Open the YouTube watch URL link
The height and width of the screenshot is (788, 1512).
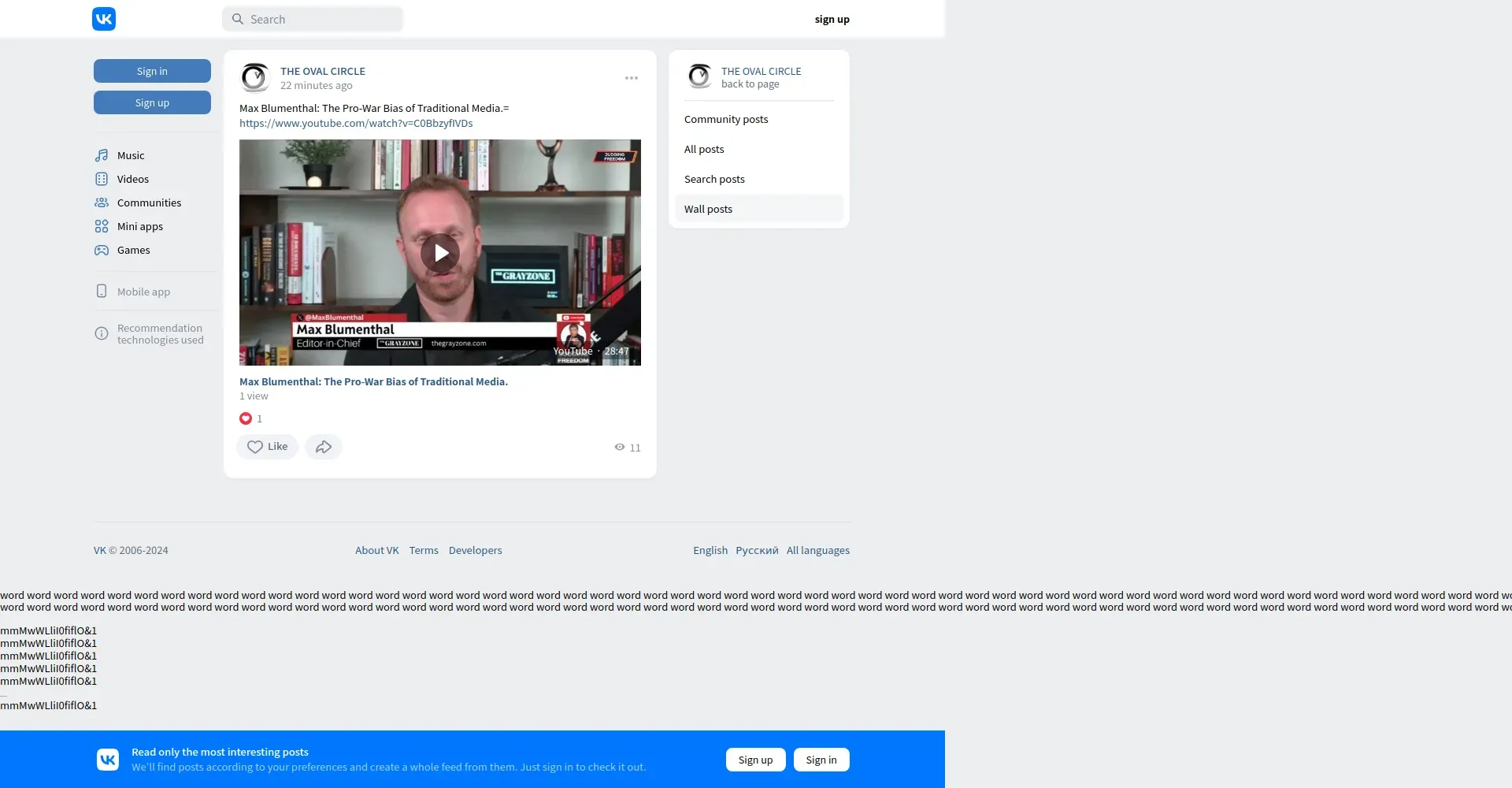[356, 123]
